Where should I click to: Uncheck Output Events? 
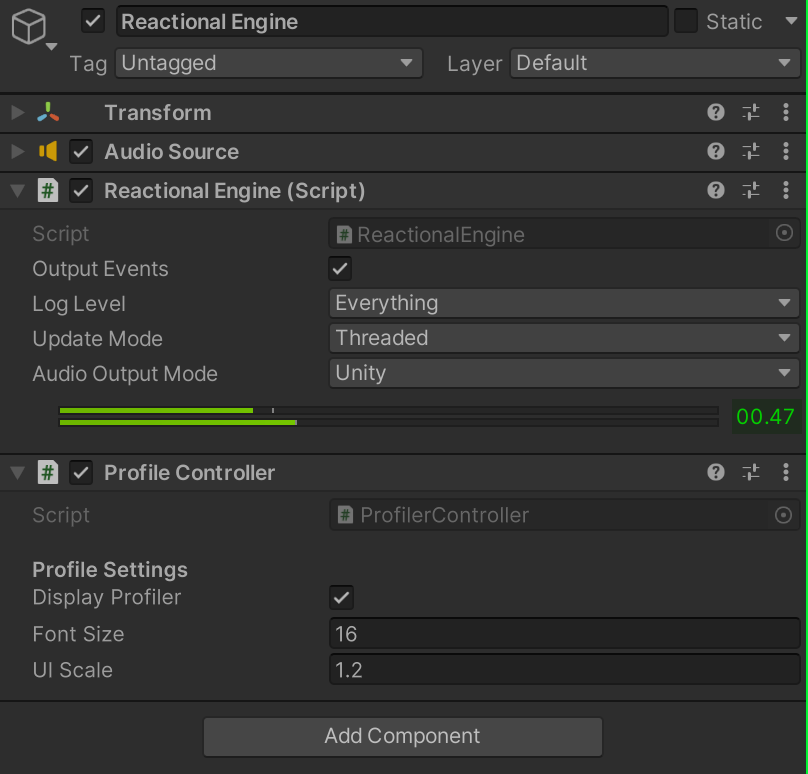340,268
